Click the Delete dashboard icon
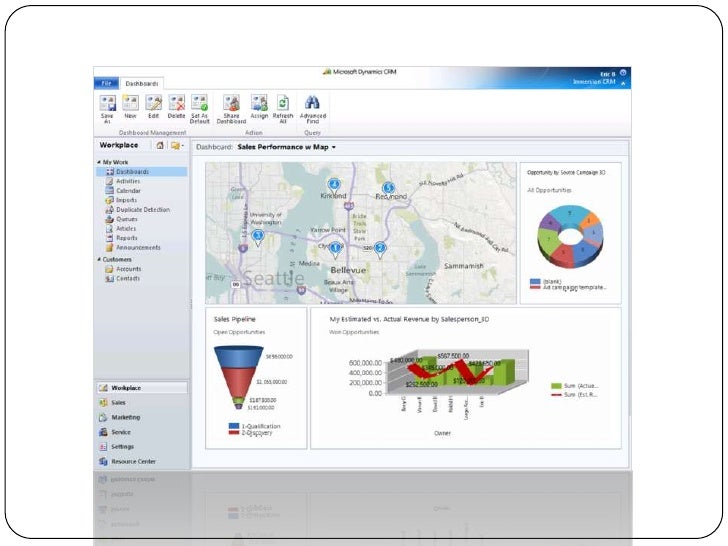 coord(176,107)
